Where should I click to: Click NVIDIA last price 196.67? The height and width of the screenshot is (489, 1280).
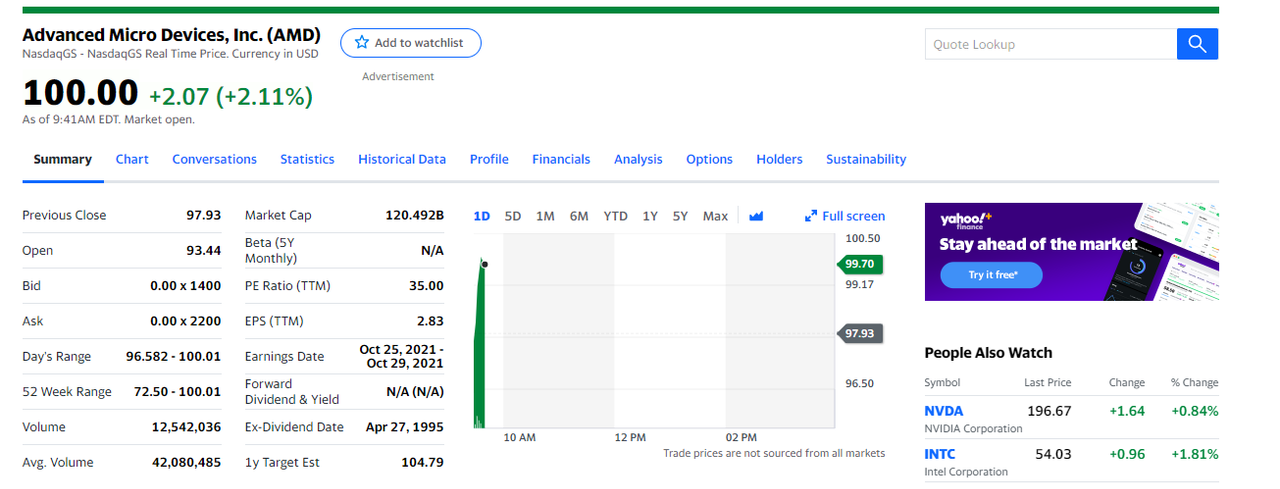pos(1049,411)
